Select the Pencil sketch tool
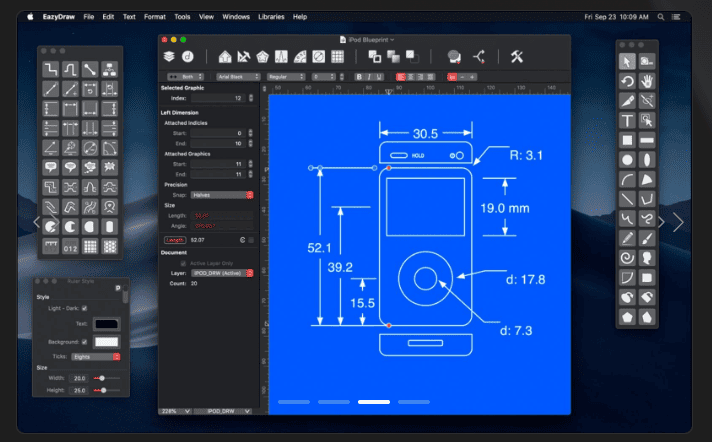712x442 pixels. (627, 238)
